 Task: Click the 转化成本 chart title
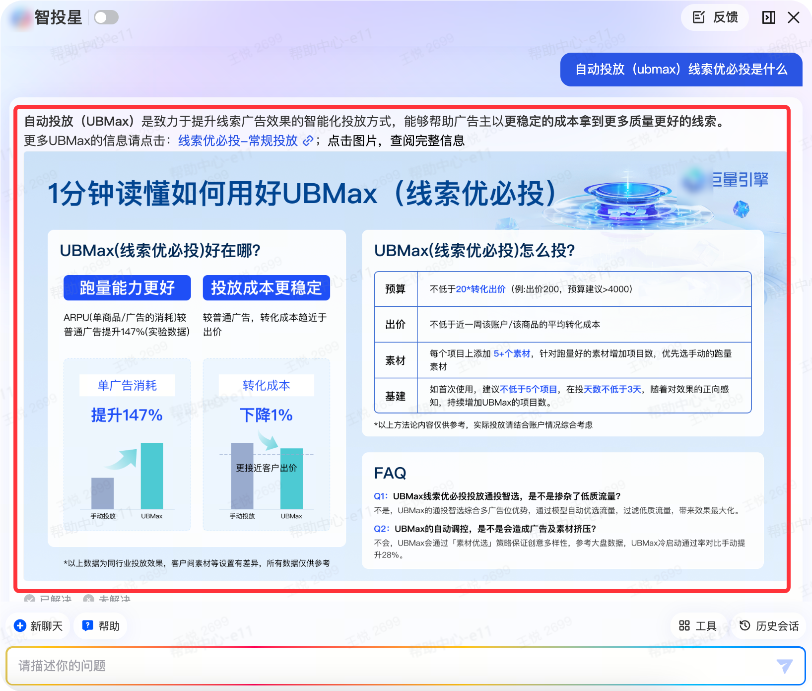[x=266, y=385]
